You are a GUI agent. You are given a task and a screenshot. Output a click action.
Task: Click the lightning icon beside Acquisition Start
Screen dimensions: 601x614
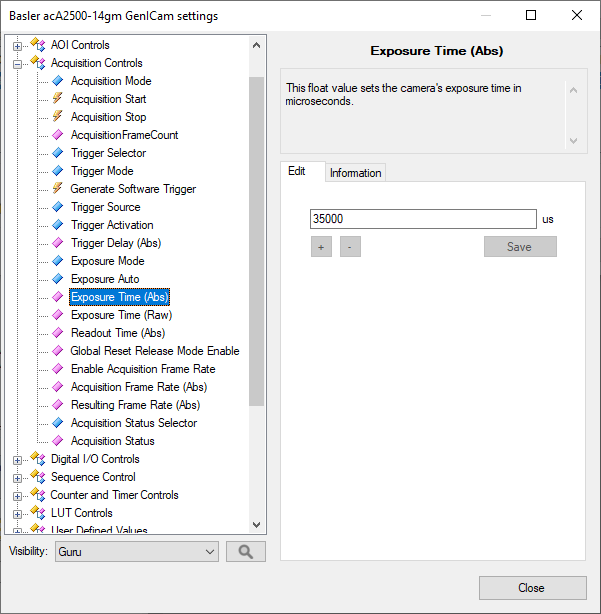coord(57,99)
